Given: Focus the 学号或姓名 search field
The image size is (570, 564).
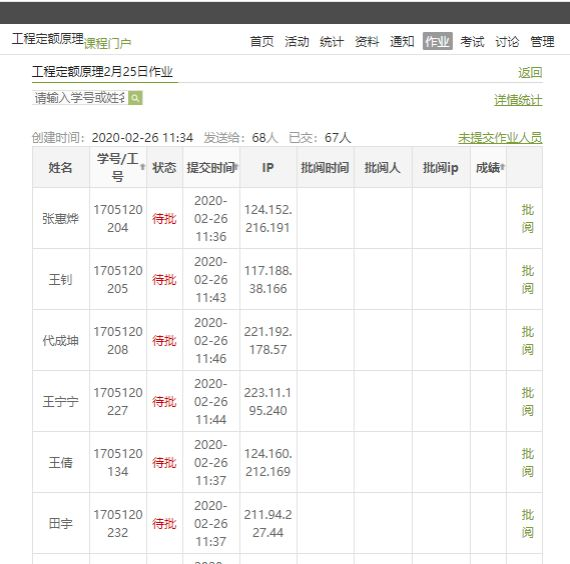Looking at the screenshot, I should (80, 98).
